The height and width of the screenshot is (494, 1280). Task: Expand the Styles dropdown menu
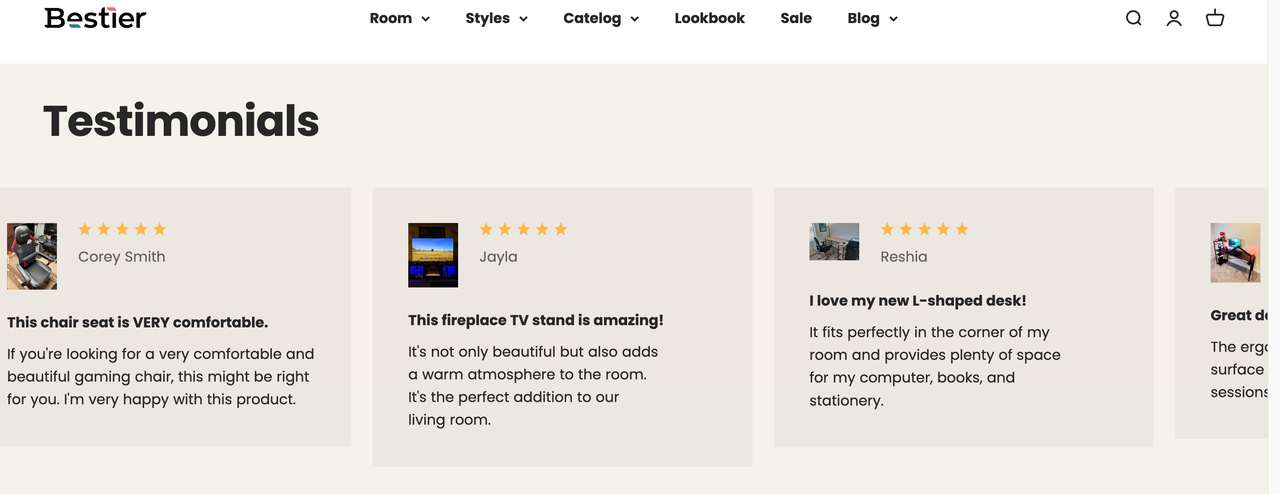pyautogui.click(x=497, y=18)
